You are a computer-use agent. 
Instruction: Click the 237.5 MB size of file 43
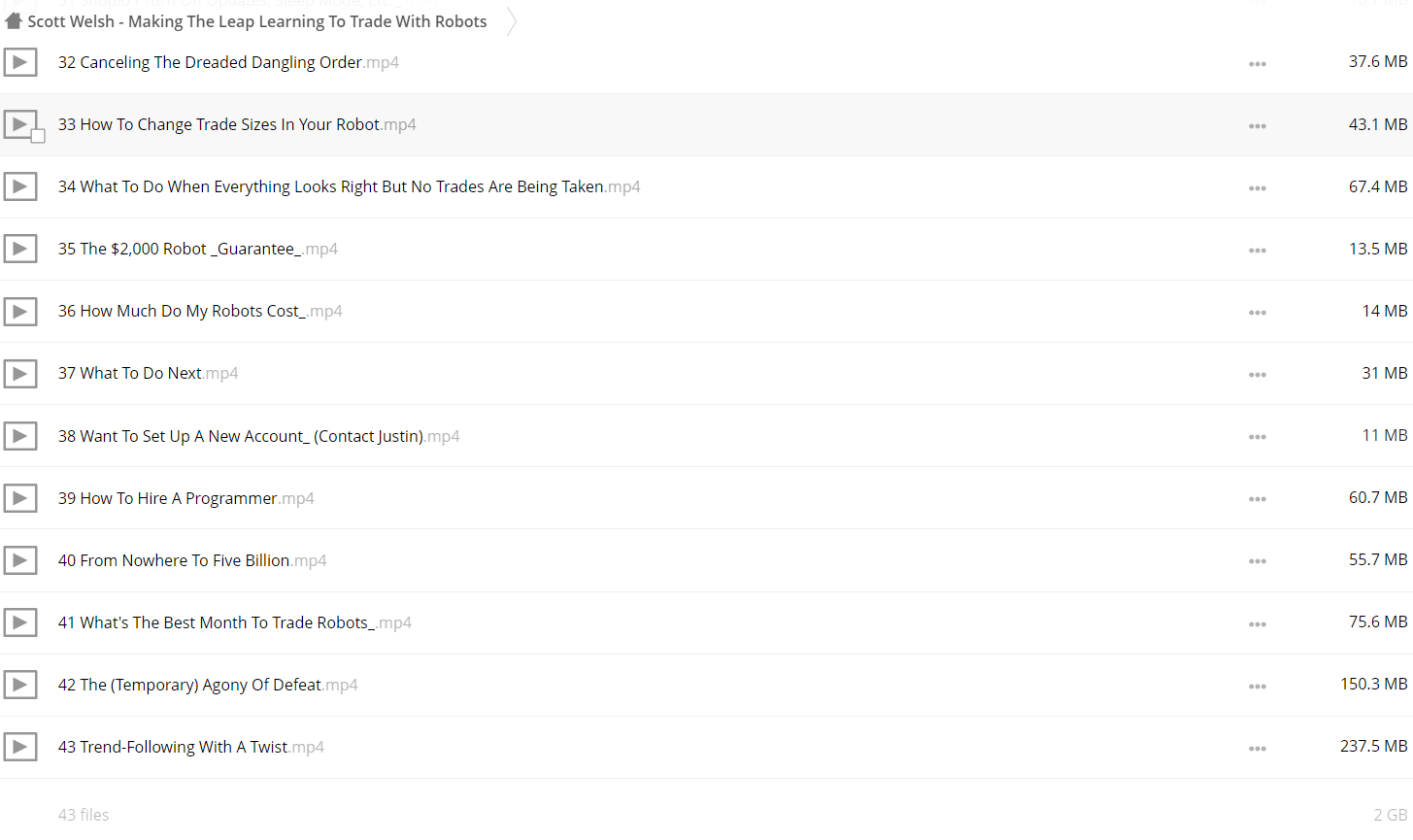(x=1373, y=746)
